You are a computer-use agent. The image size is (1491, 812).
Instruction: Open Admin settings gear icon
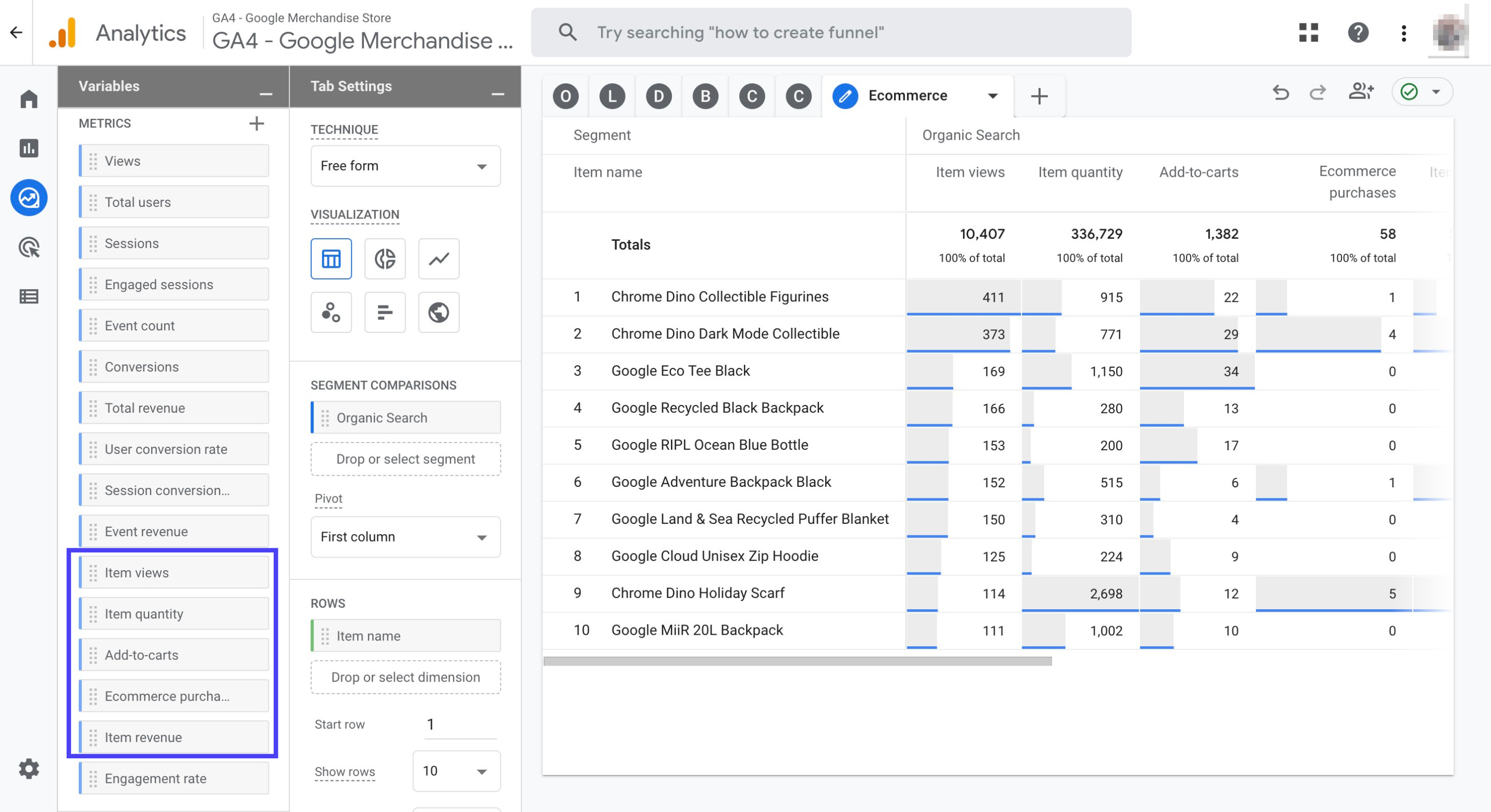click(x=29, y=769)
